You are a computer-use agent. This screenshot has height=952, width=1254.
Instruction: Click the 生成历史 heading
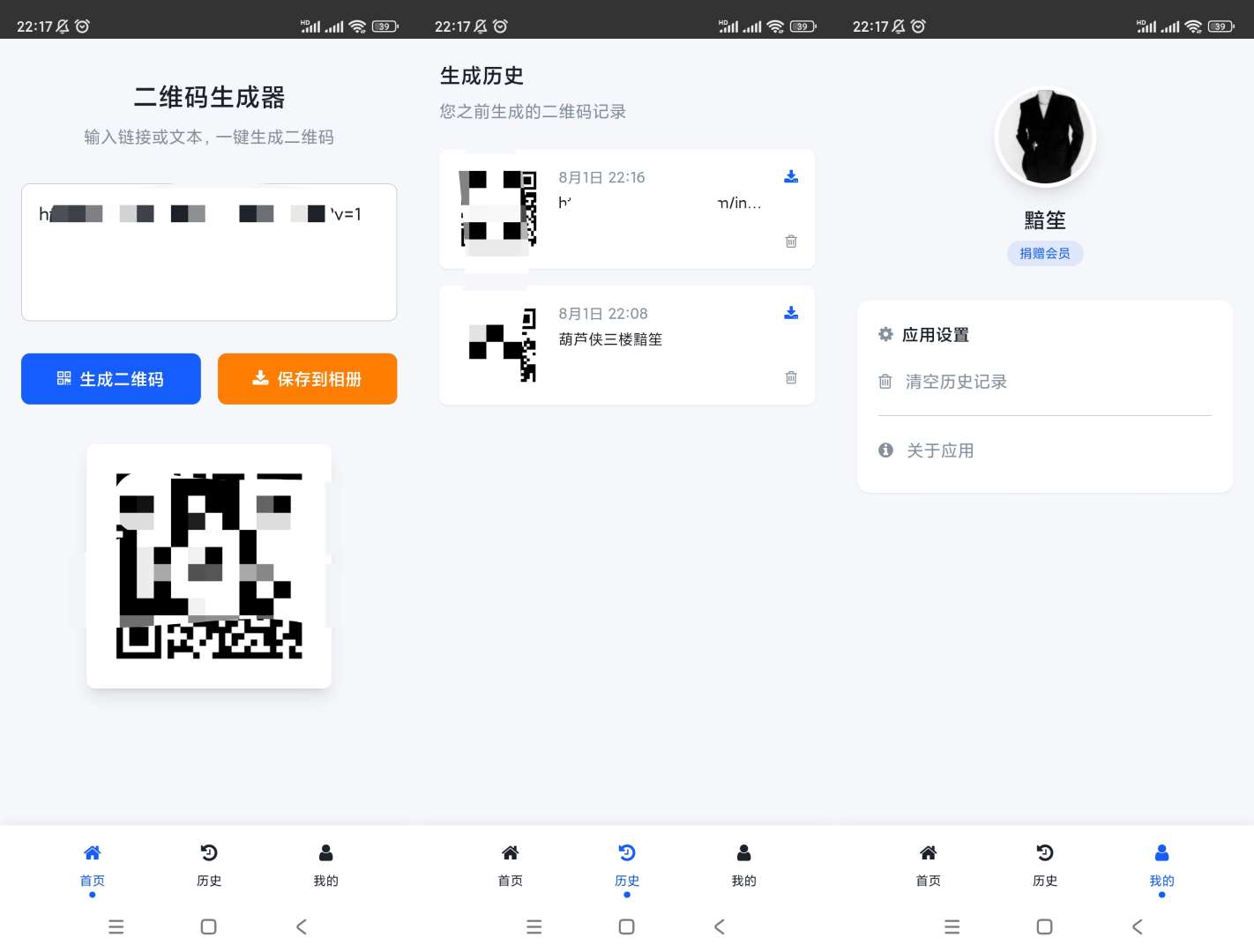click(x=481, y=76)
